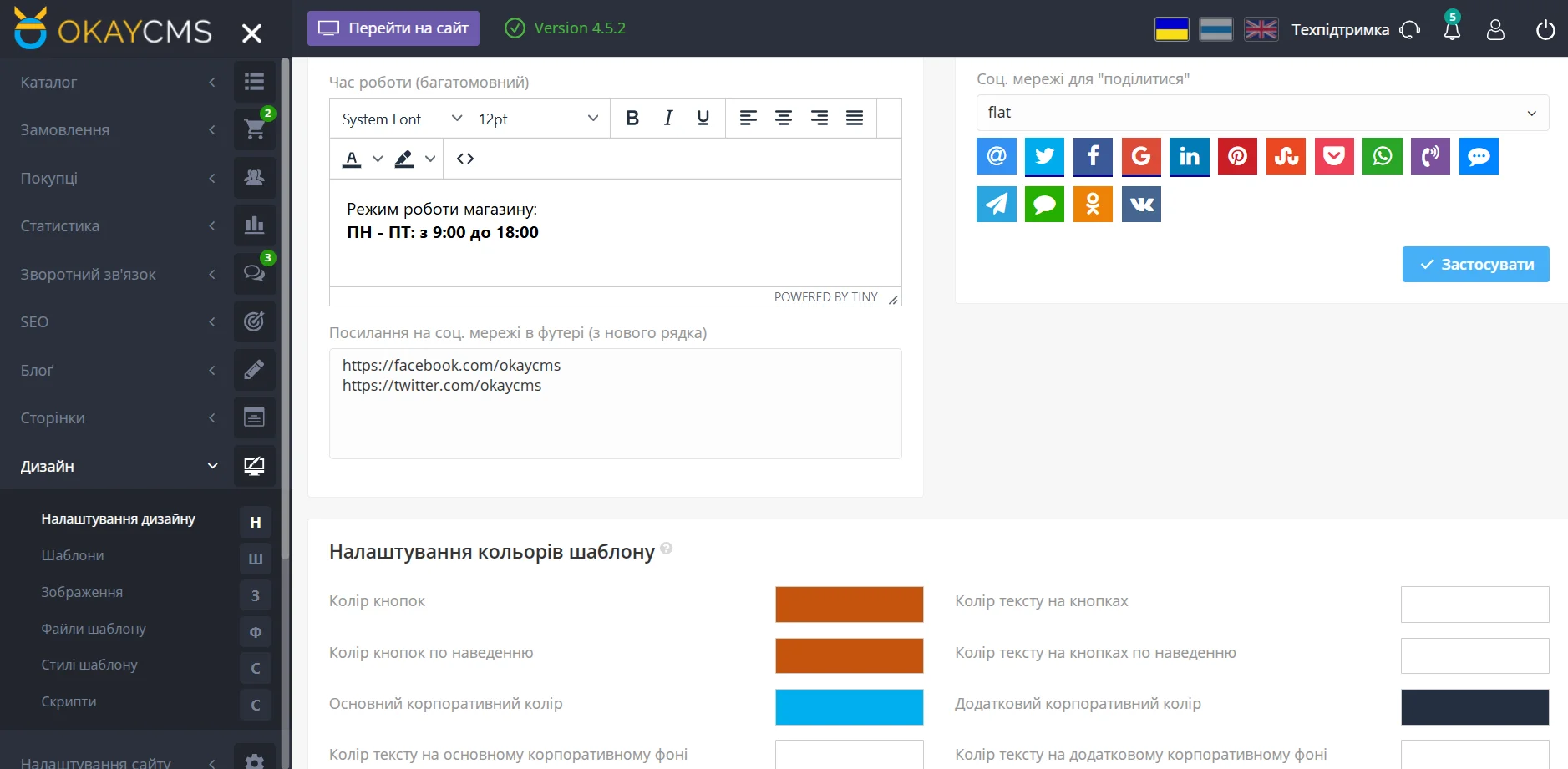Select the WhatsApp share icon
Image resolution: width=1568 pixels, height=769 pixels.
1382,156
